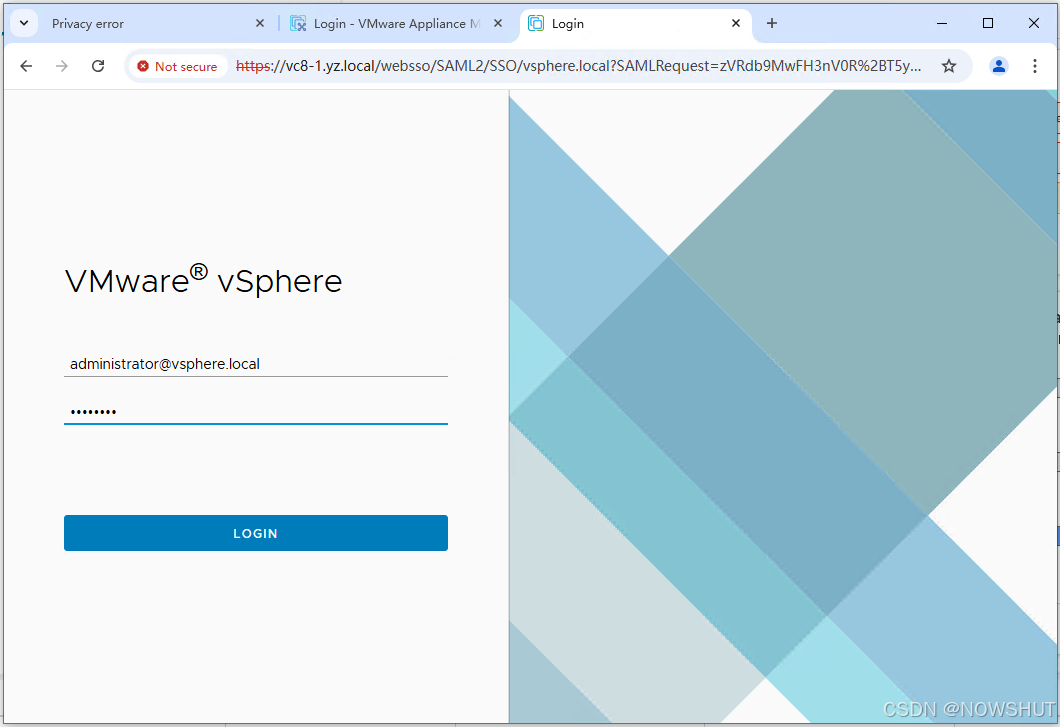Click the LOGIN button
Screen dimensions: 1060x727
pyautogui.click(x=256, y=533)
